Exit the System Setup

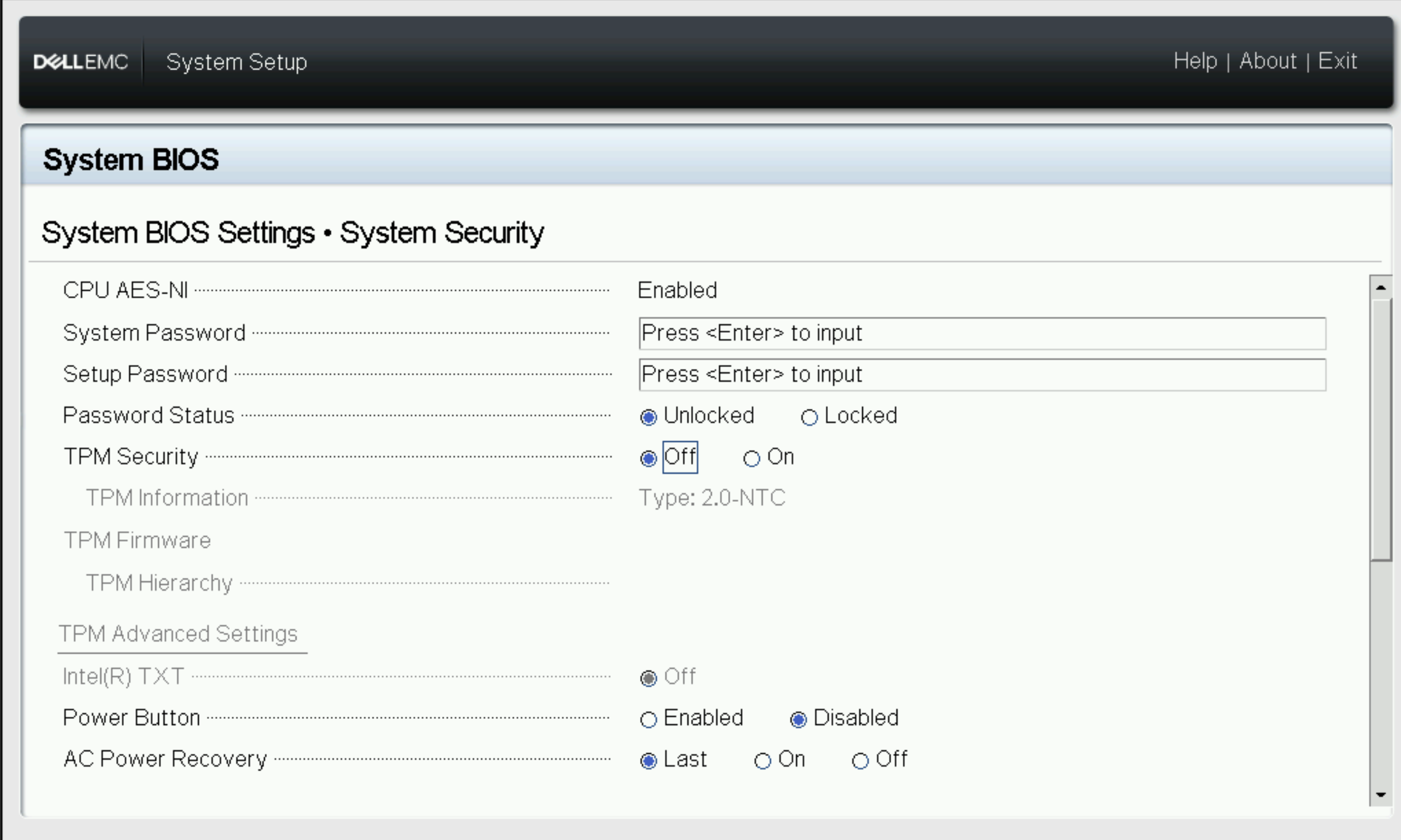(x=1338, y=61)
